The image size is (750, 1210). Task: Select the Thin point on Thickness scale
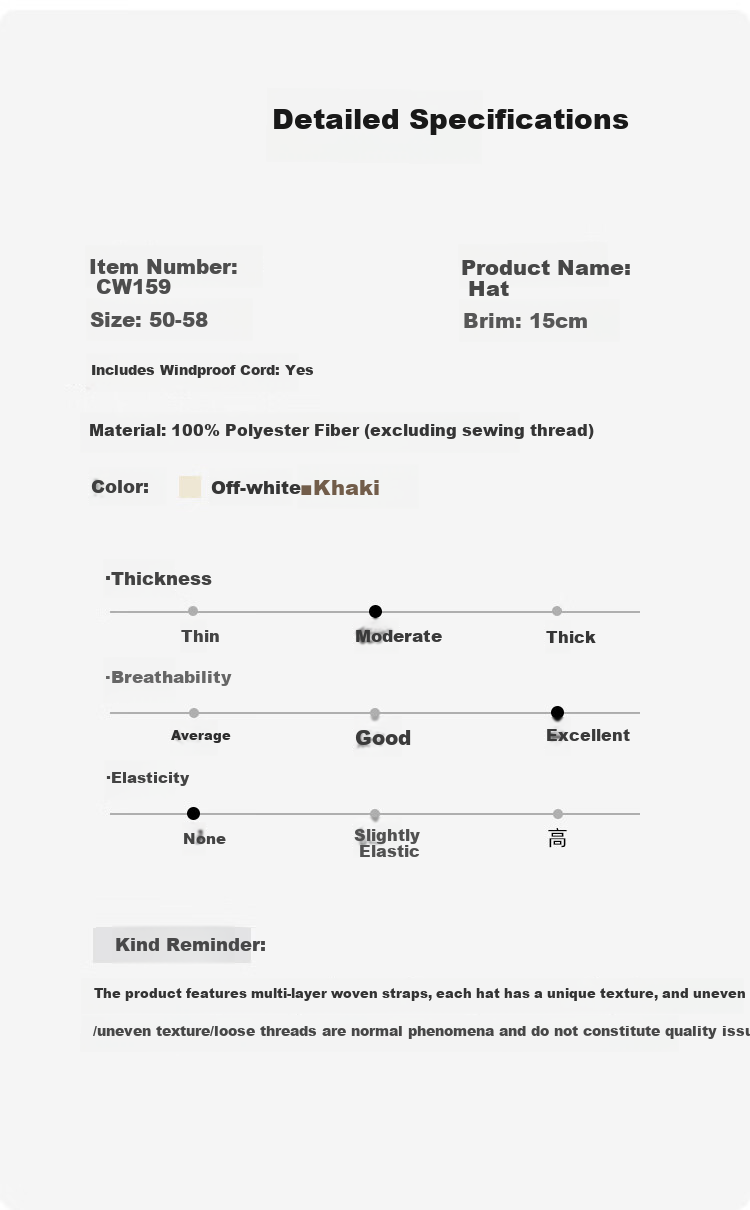tap(193, 611)
